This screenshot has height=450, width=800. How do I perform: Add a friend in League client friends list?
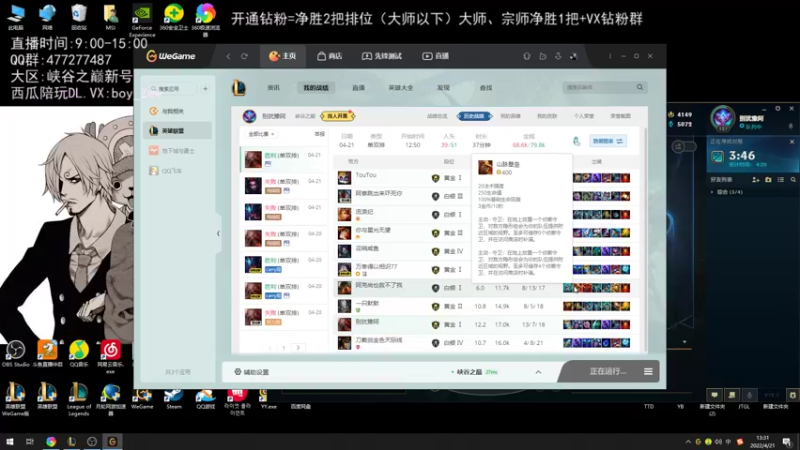pyautogui.click(x=756, y=180)
